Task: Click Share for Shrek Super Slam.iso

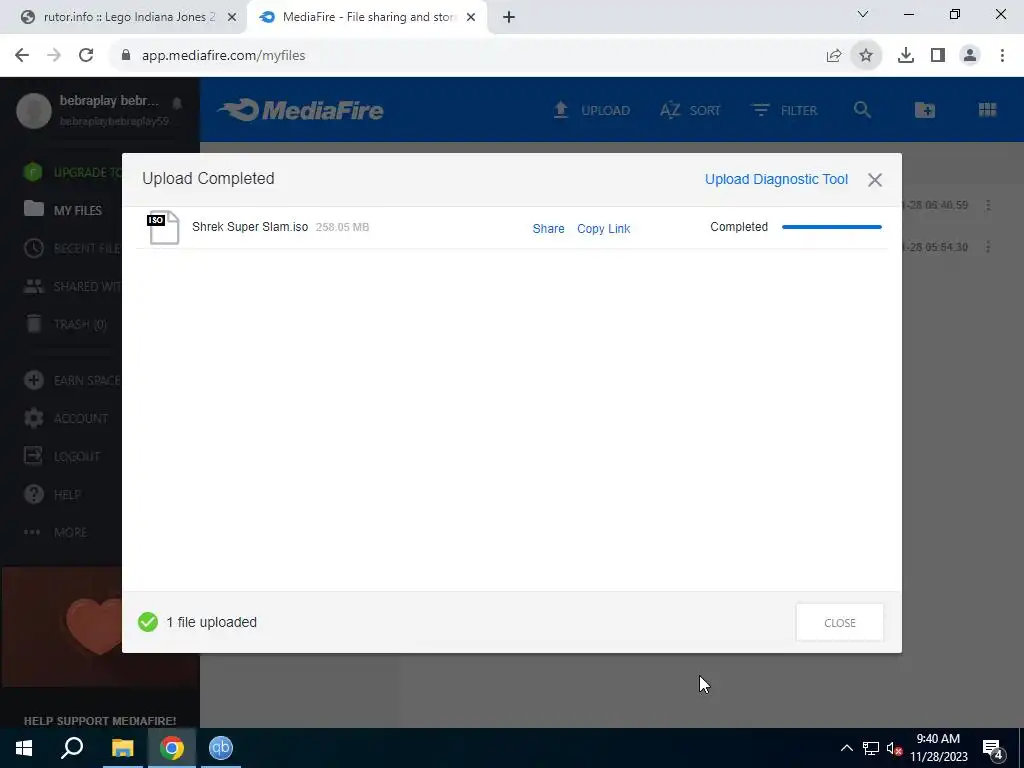Action: (x=548, y=229)
